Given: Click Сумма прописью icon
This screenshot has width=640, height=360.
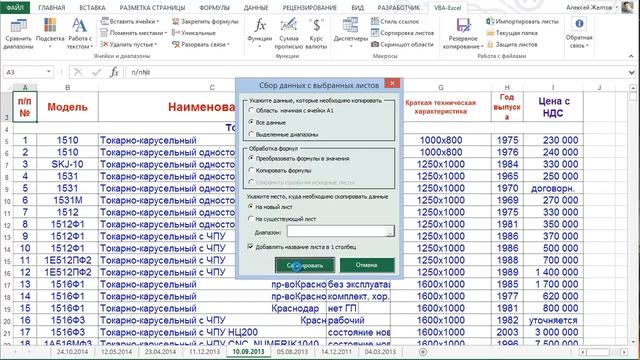Looking at the screenshot, I should click(289, 33).
